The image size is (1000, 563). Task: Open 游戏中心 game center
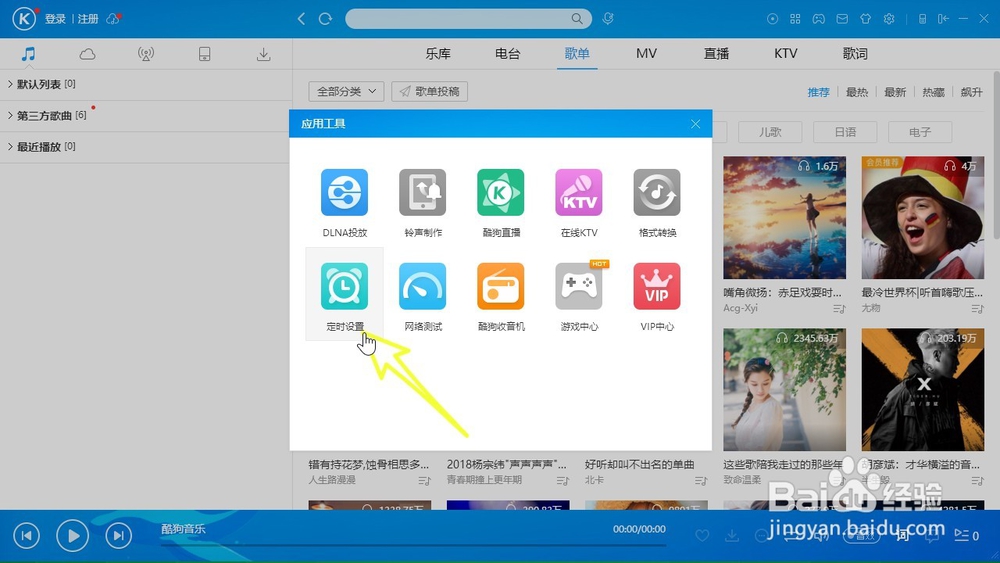[x=578, y=296]
